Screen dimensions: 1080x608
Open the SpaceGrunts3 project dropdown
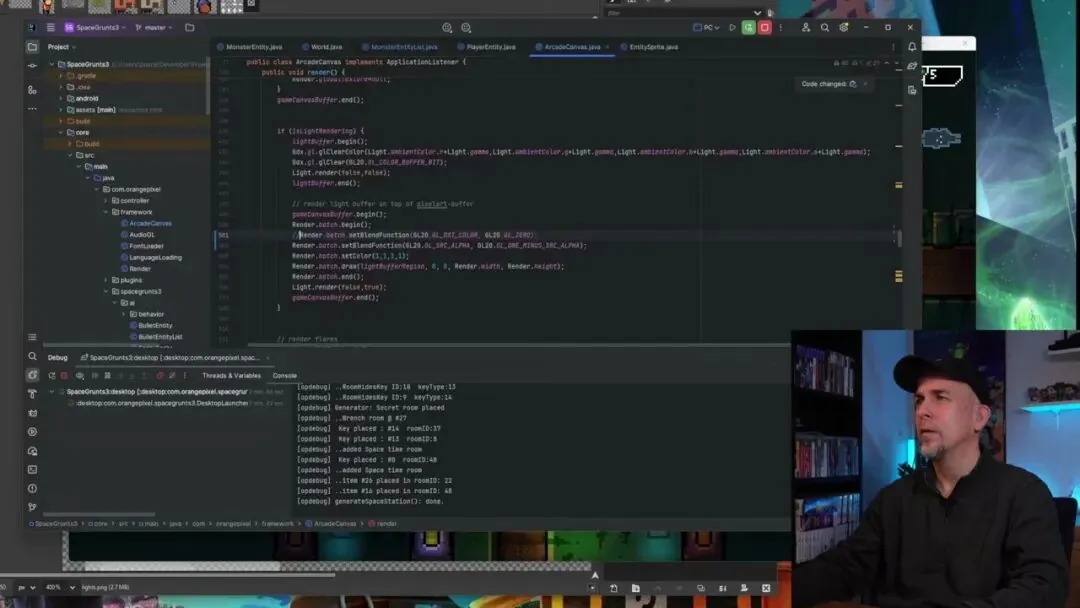pos(95,28)
